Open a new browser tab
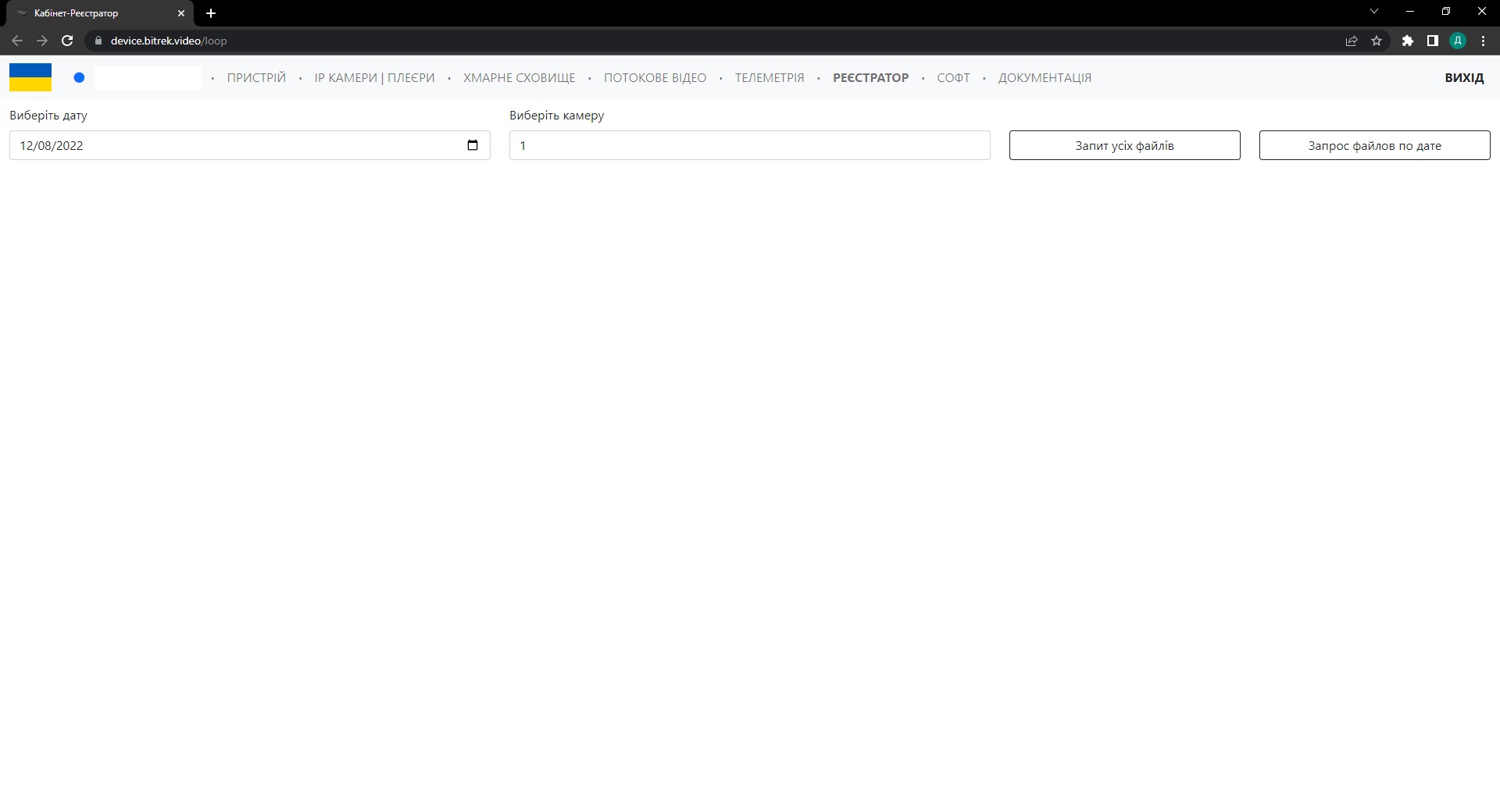 point(211,13)
